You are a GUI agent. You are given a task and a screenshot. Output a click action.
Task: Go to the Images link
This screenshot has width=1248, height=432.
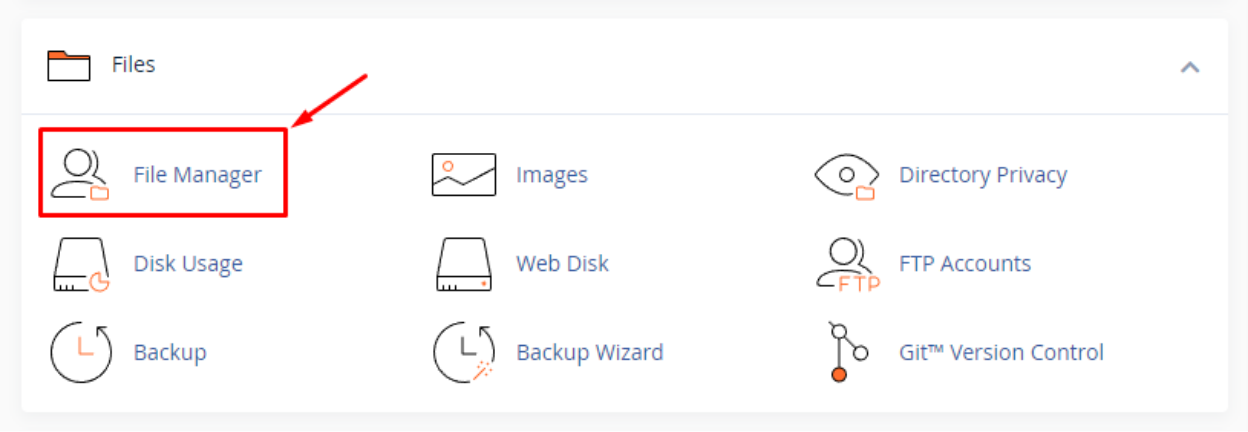coord(551,175)
